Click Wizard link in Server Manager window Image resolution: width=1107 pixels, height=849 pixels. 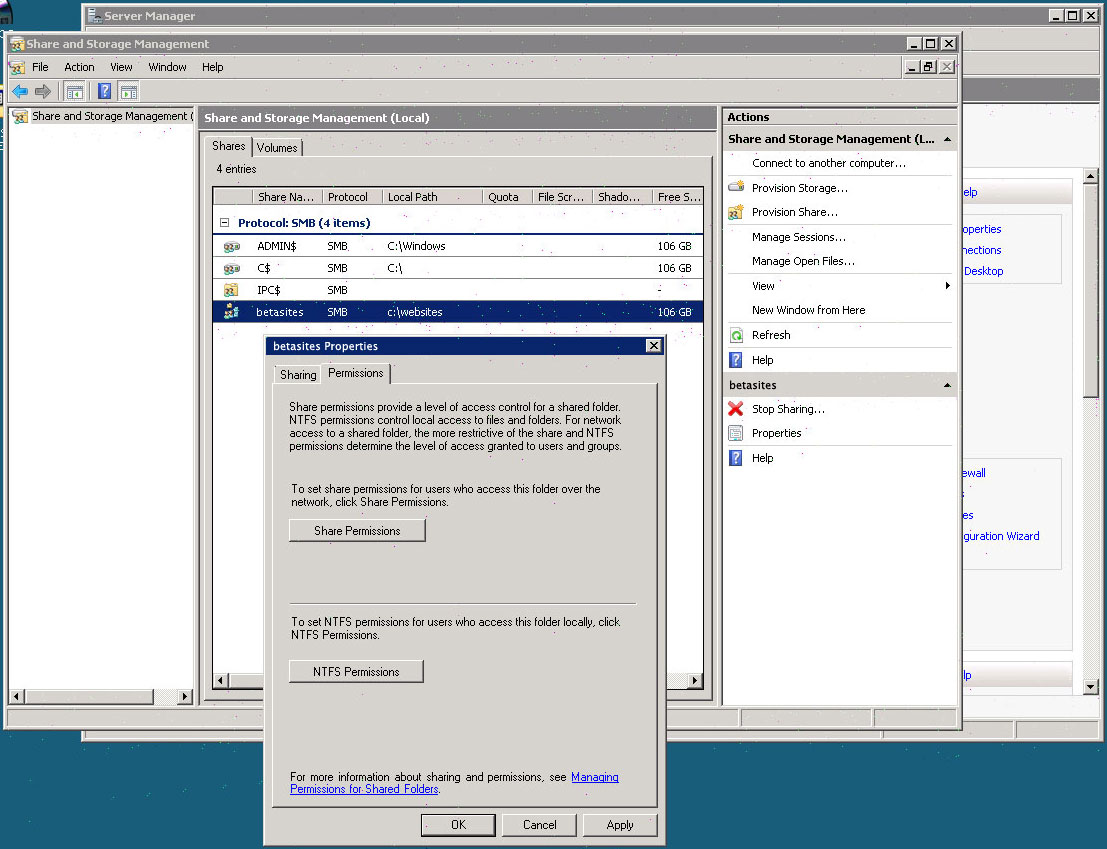[1001, 536]
